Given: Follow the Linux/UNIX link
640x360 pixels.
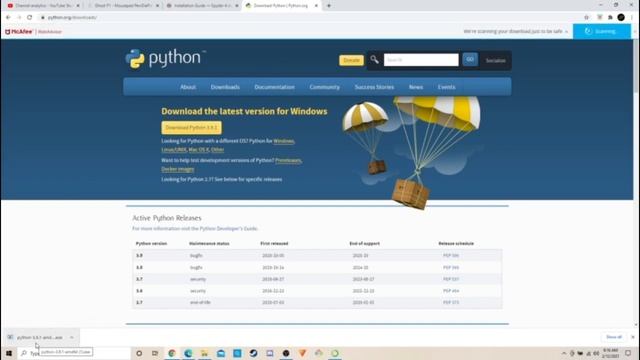Looking at the screenshot, I should click(x=174, y=150).
